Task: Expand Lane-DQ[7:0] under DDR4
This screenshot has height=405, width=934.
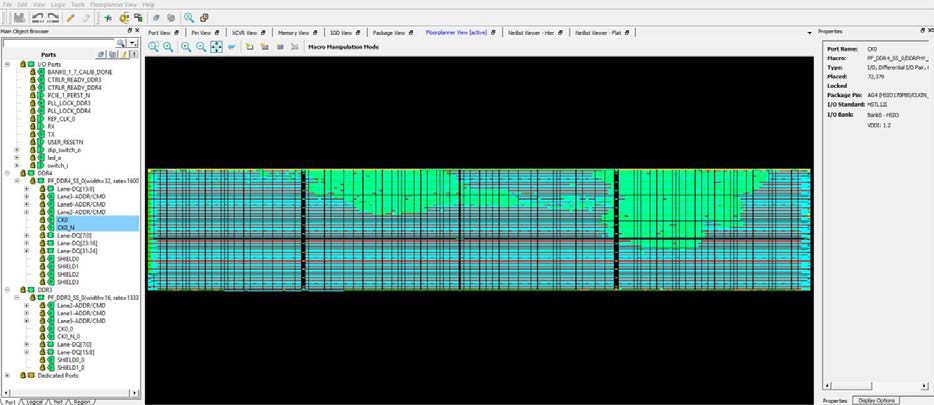Action: click(x=27, y=235)
